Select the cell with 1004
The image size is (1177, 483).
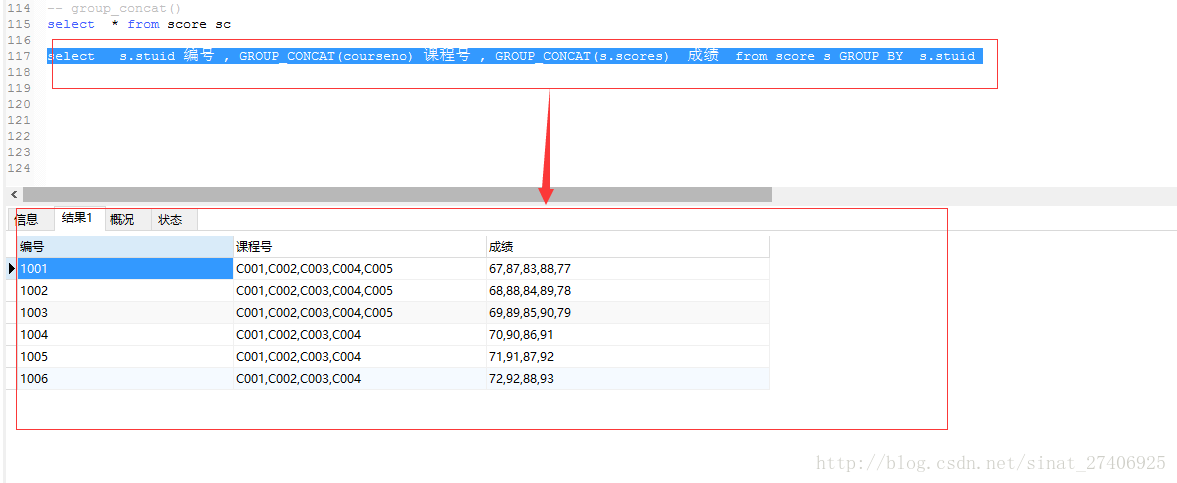tap(125, 334)
